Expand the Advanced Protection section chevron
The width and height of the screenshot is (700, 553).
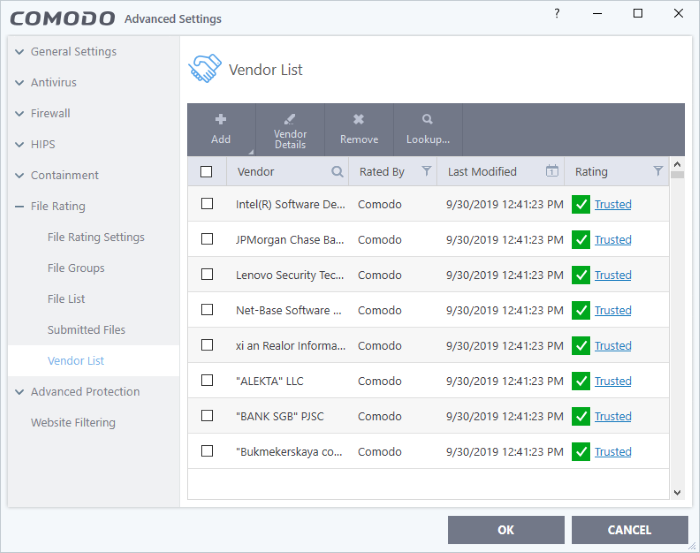19,392
